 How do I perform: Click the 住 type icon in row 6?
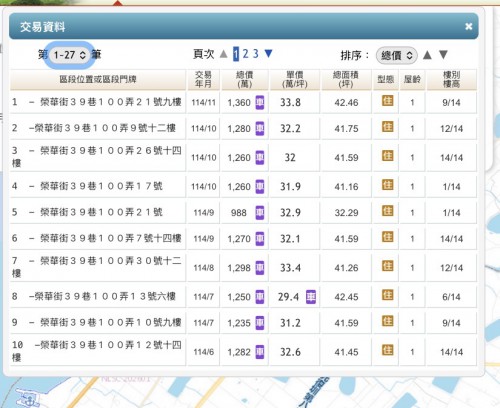387,237
